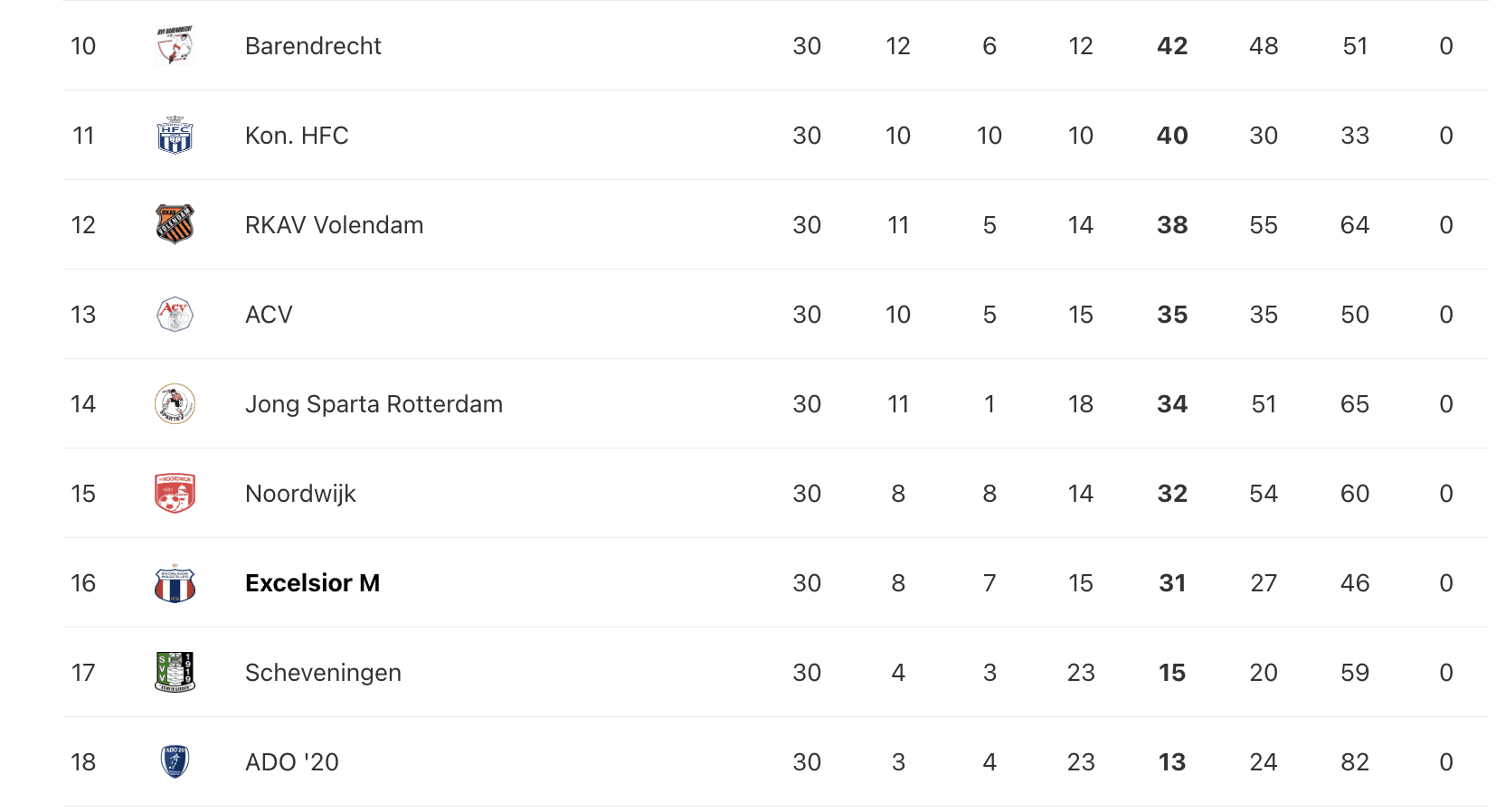The width and height of the screenshot is (1496, 812).
Task: Click the Noordwijk red club logo
Action: click(175, 493)
